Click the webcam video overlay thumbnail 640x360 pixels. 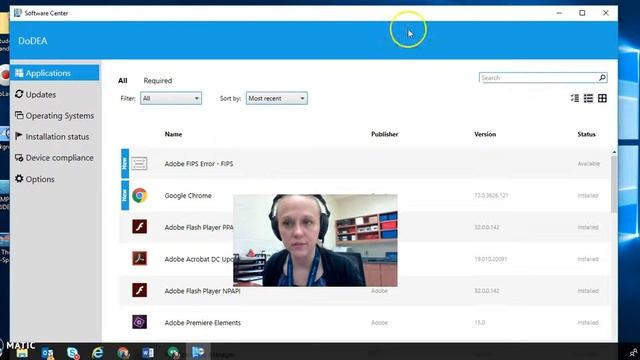315,240
